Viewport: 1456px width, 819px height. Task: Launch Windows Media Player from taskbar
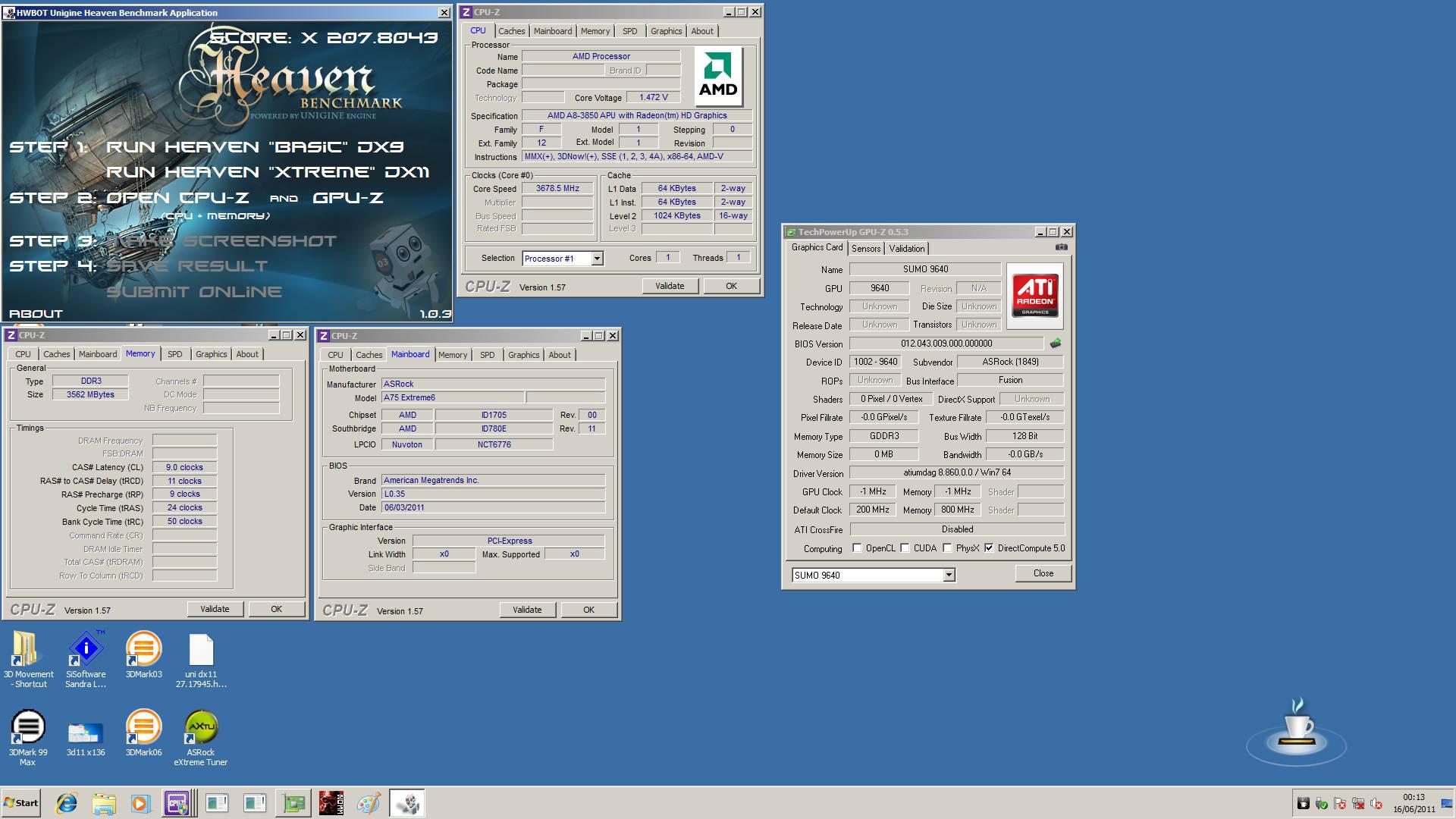point(140,803)
